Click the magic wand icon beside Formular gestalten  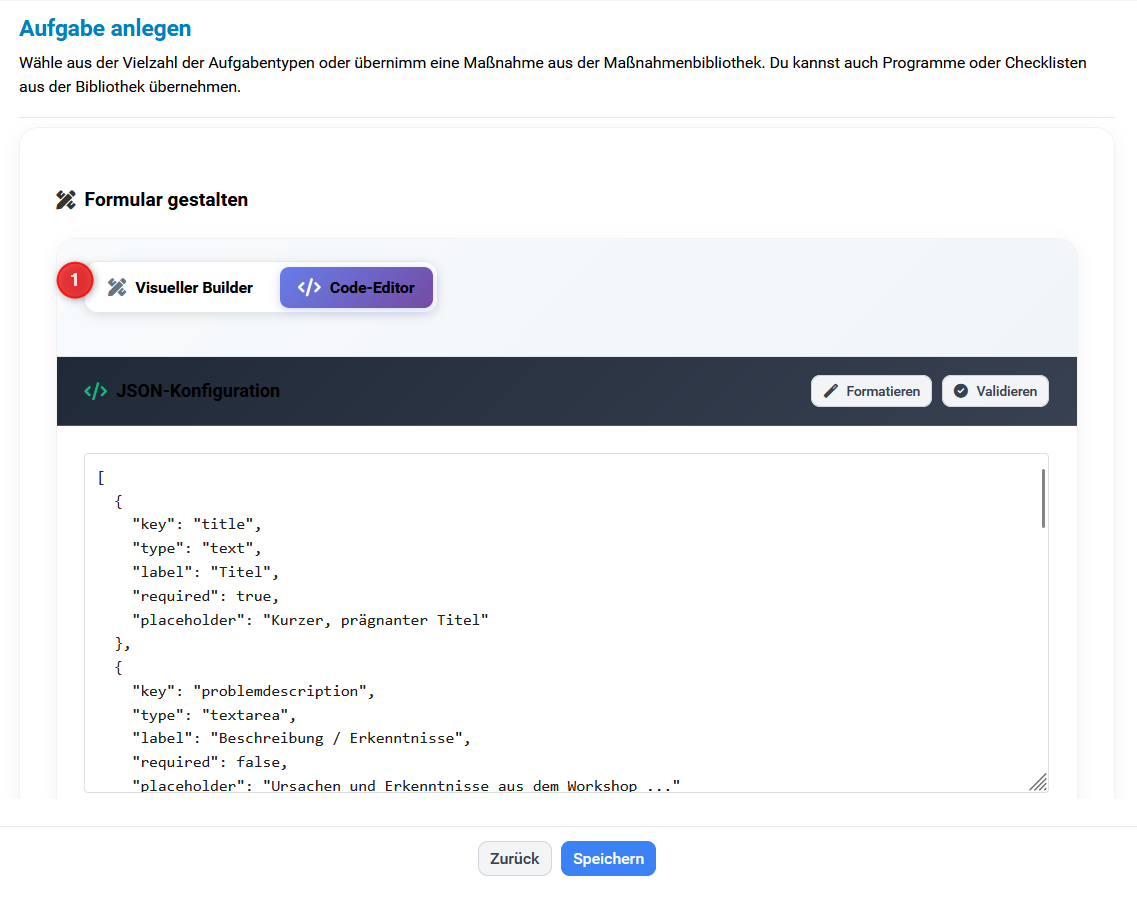click(x=64, y=199)
